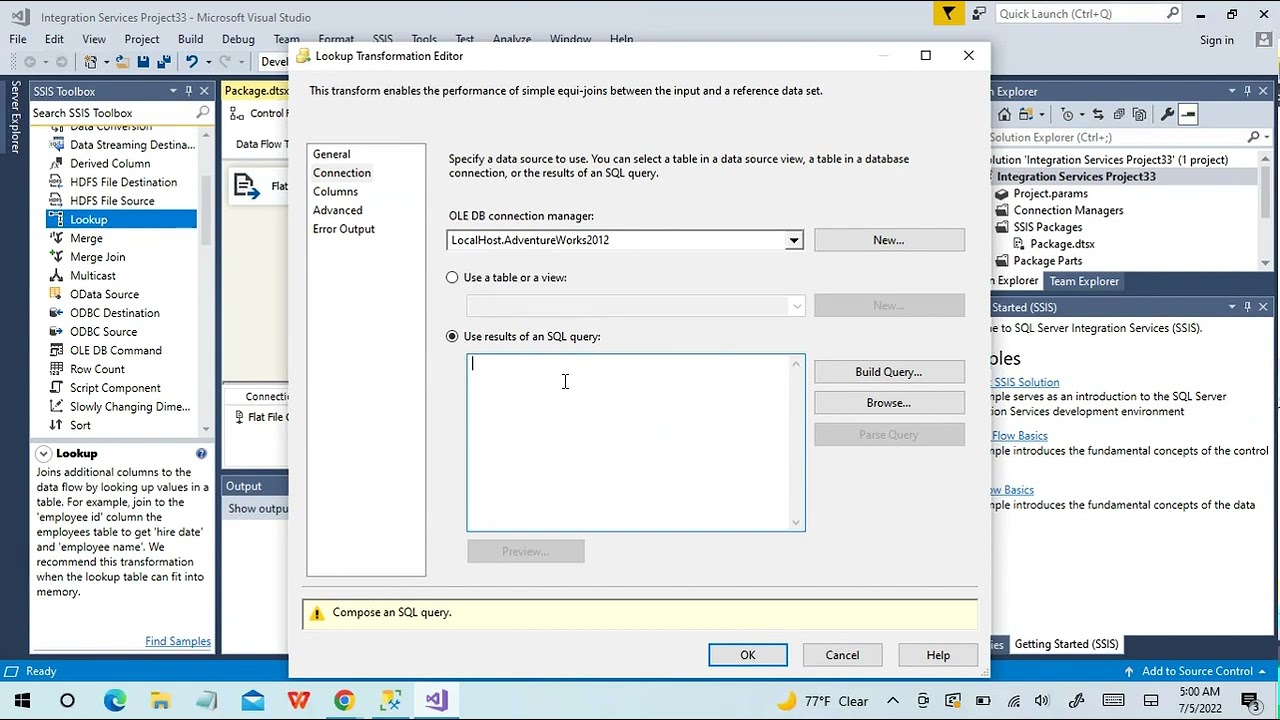Select HDFS File Source in SSIS Toolbox
The image size is (1280, 720).
tap(111, 201)
